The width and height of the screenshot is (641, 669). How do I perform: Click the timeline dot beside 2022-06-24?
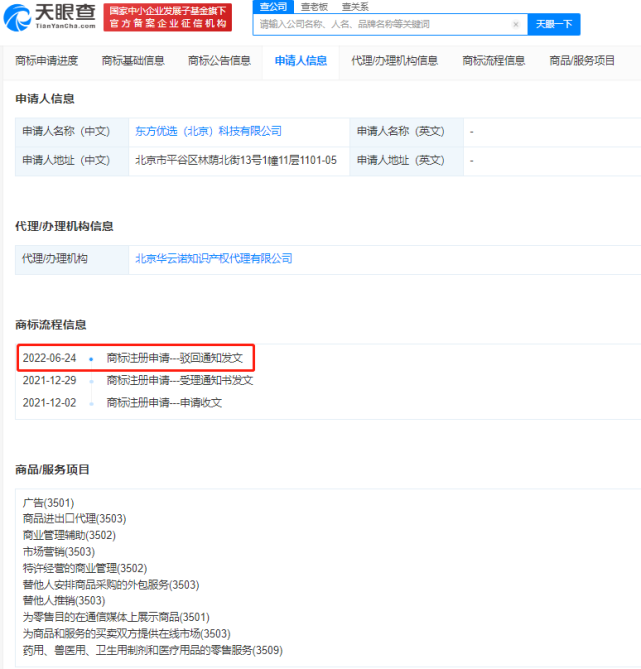coord(91,359)
